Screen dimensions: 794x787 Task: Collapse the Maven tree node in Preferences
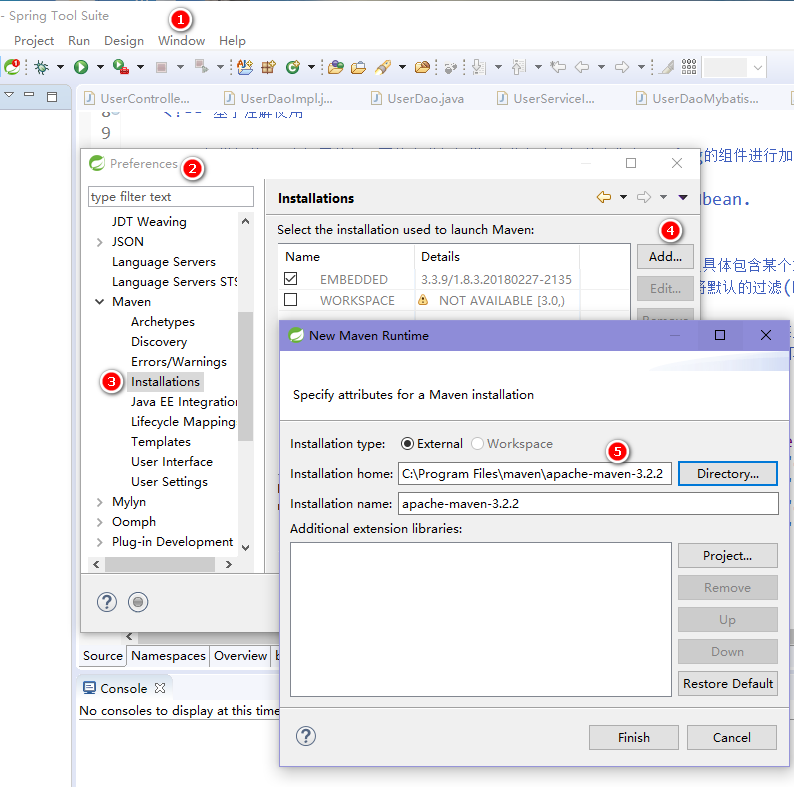pyautogui.click(x=100, y=302)
